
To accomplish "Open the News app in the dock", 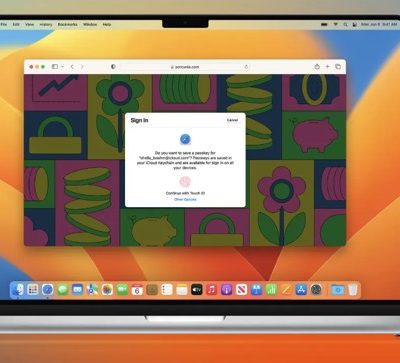I will point(241,290).
